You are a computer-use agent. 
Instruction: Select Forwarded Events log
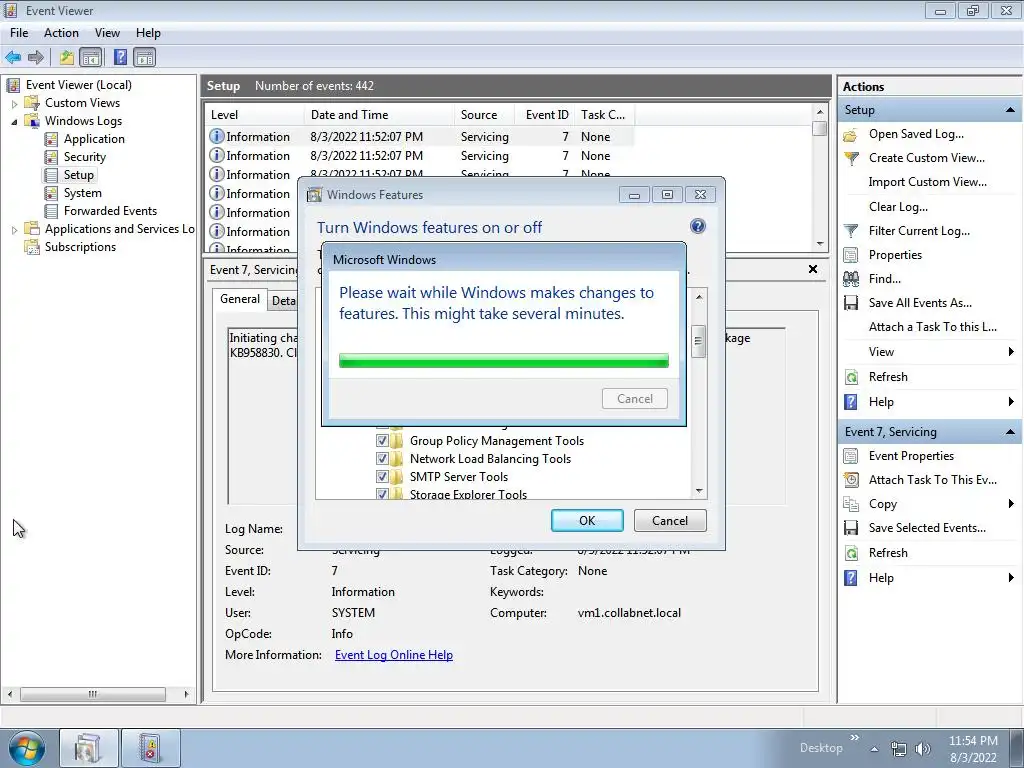tap(110, 211)
